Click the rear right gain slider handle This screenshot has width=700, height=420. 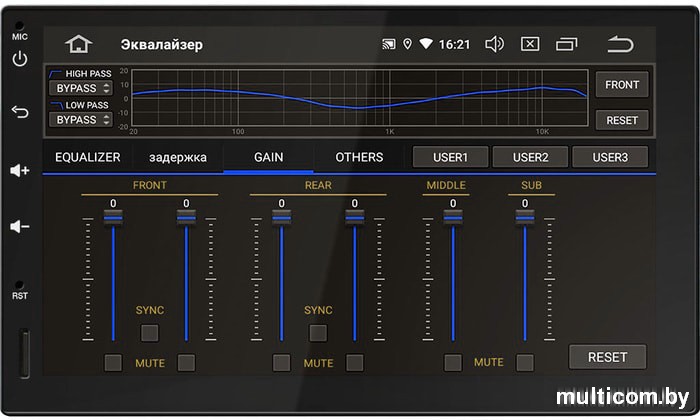354,218
